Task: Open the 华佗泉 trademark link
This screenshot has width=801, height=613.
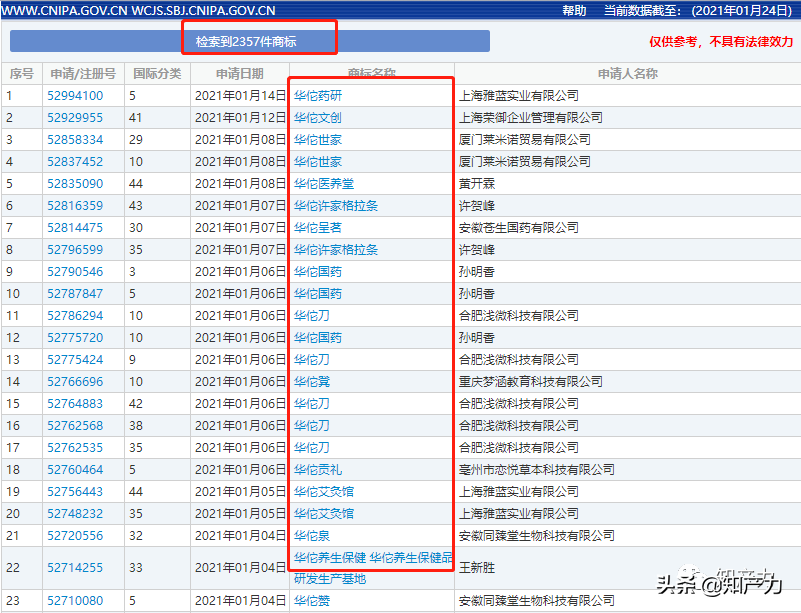Action: [312, 535]
